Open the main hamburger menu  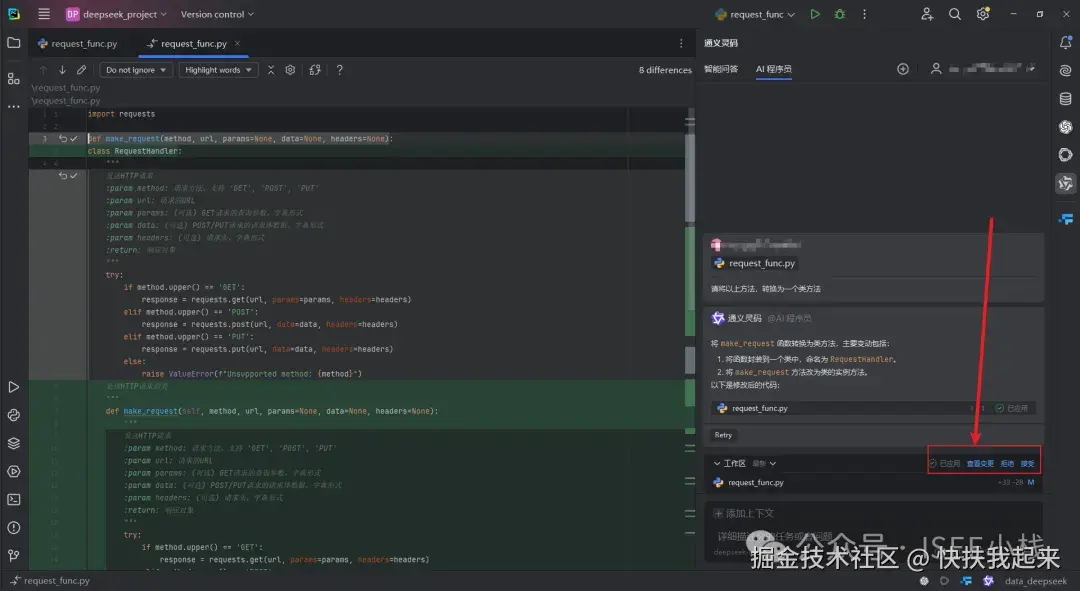click(43, 14)
